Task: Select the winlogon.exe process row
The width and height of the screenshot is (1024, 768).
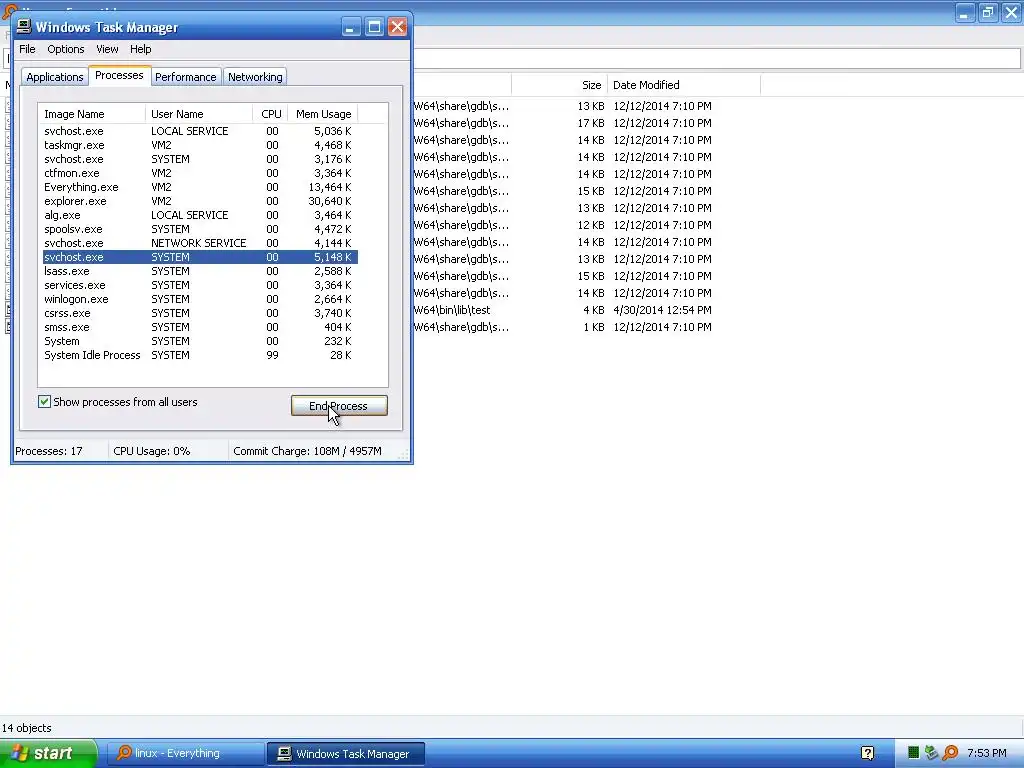Action: pyautogui.click(x=200, y=299)
